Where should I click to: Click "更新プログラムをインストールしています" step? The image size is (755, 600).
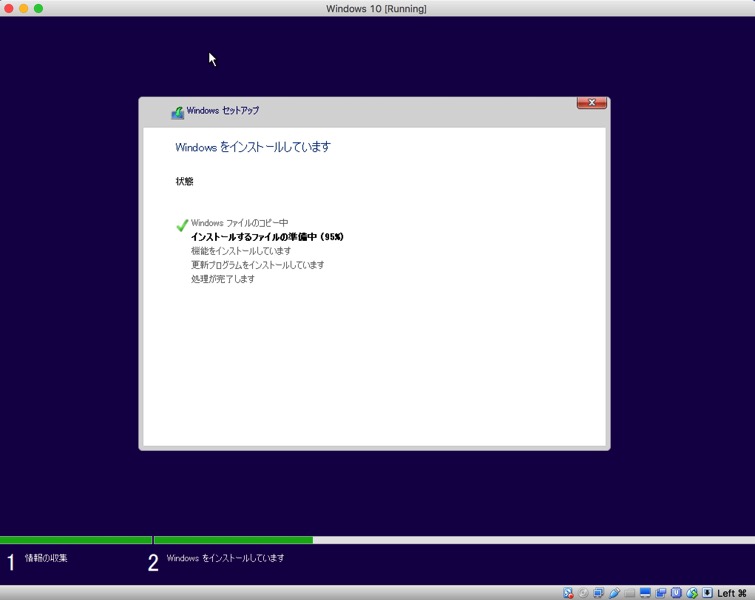coord(258,265)
